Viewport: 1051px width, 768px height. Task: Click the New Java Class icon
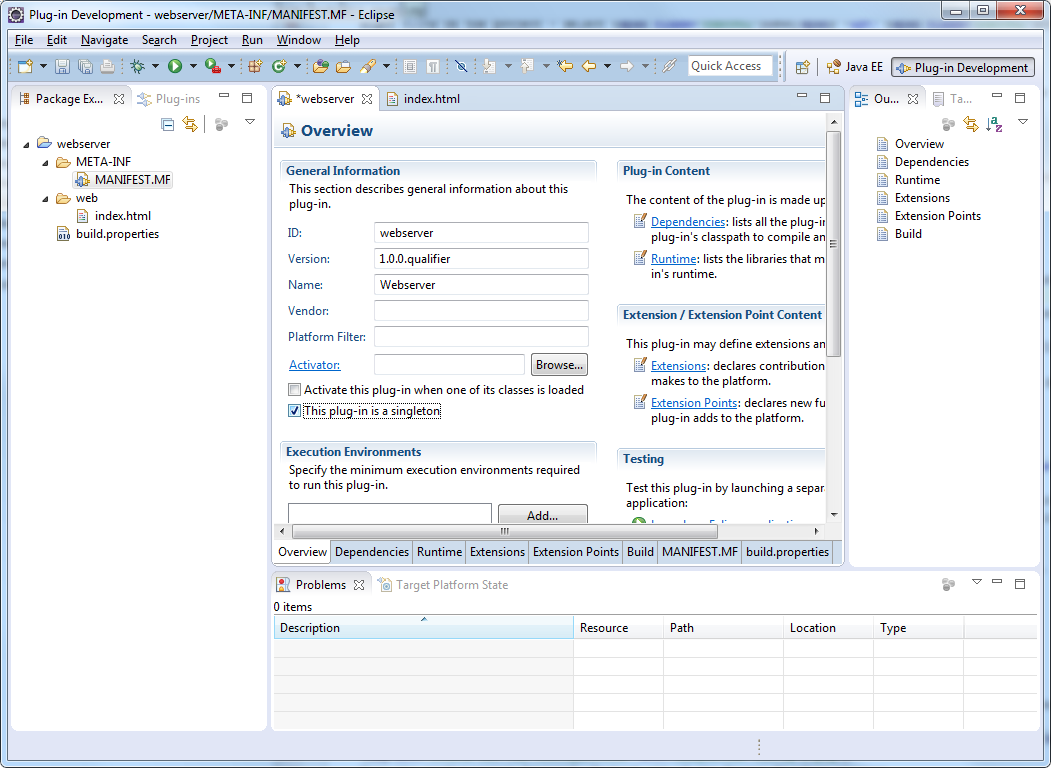pyautogui.click(x=279, y=66)
